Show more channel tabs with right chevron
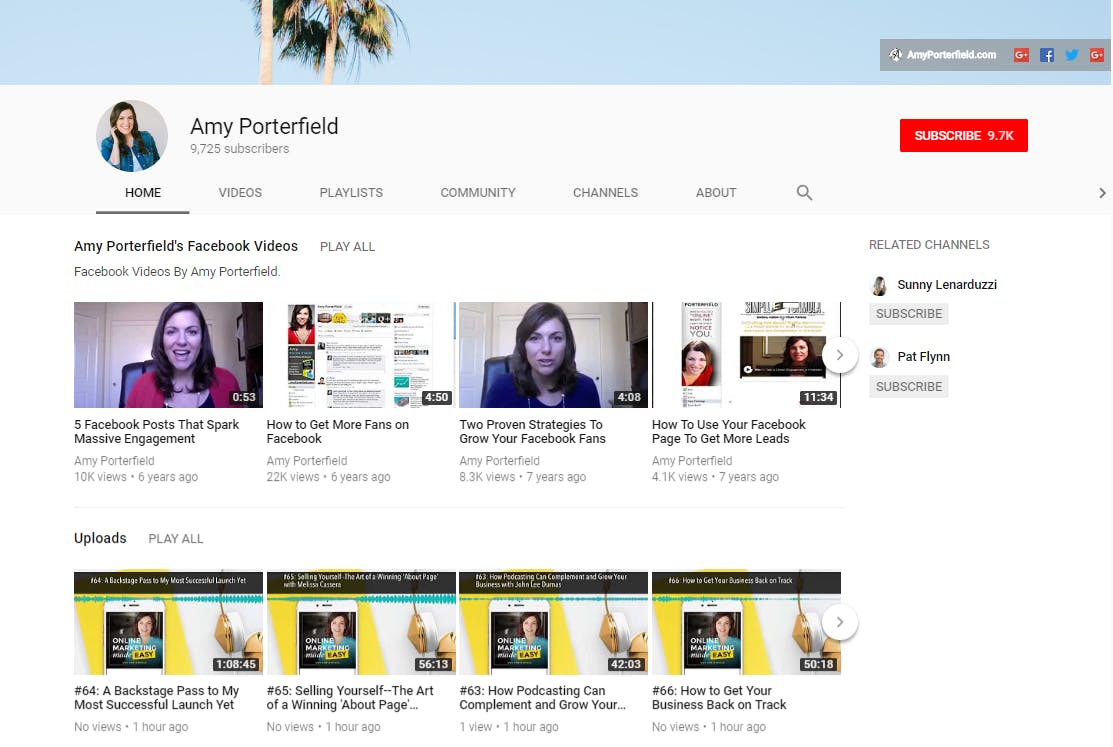Viewport: 1113px width, 747px height. (x=1102, y=192)
